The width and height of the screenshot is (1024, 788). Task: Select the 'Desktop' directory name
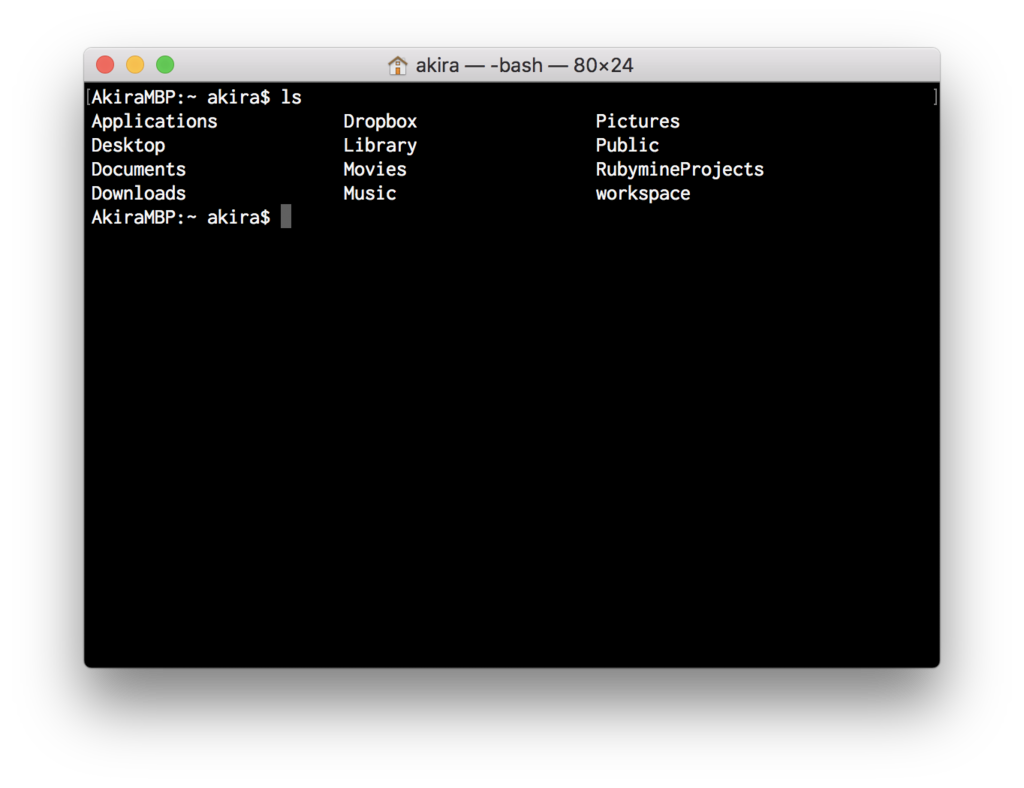coord(128,146)
